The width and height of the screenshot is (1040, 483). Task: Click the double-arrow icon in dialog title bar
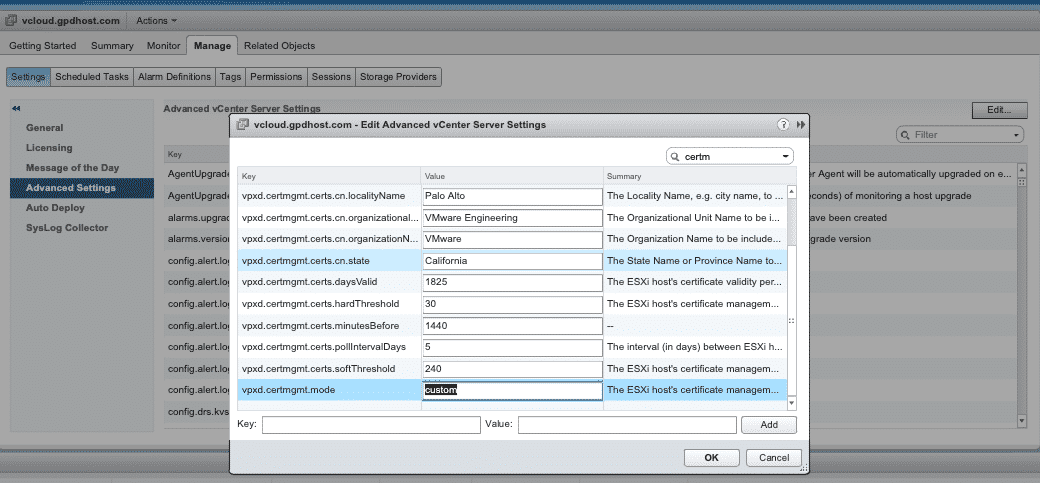pyautogui.click(x=800, y=124)
